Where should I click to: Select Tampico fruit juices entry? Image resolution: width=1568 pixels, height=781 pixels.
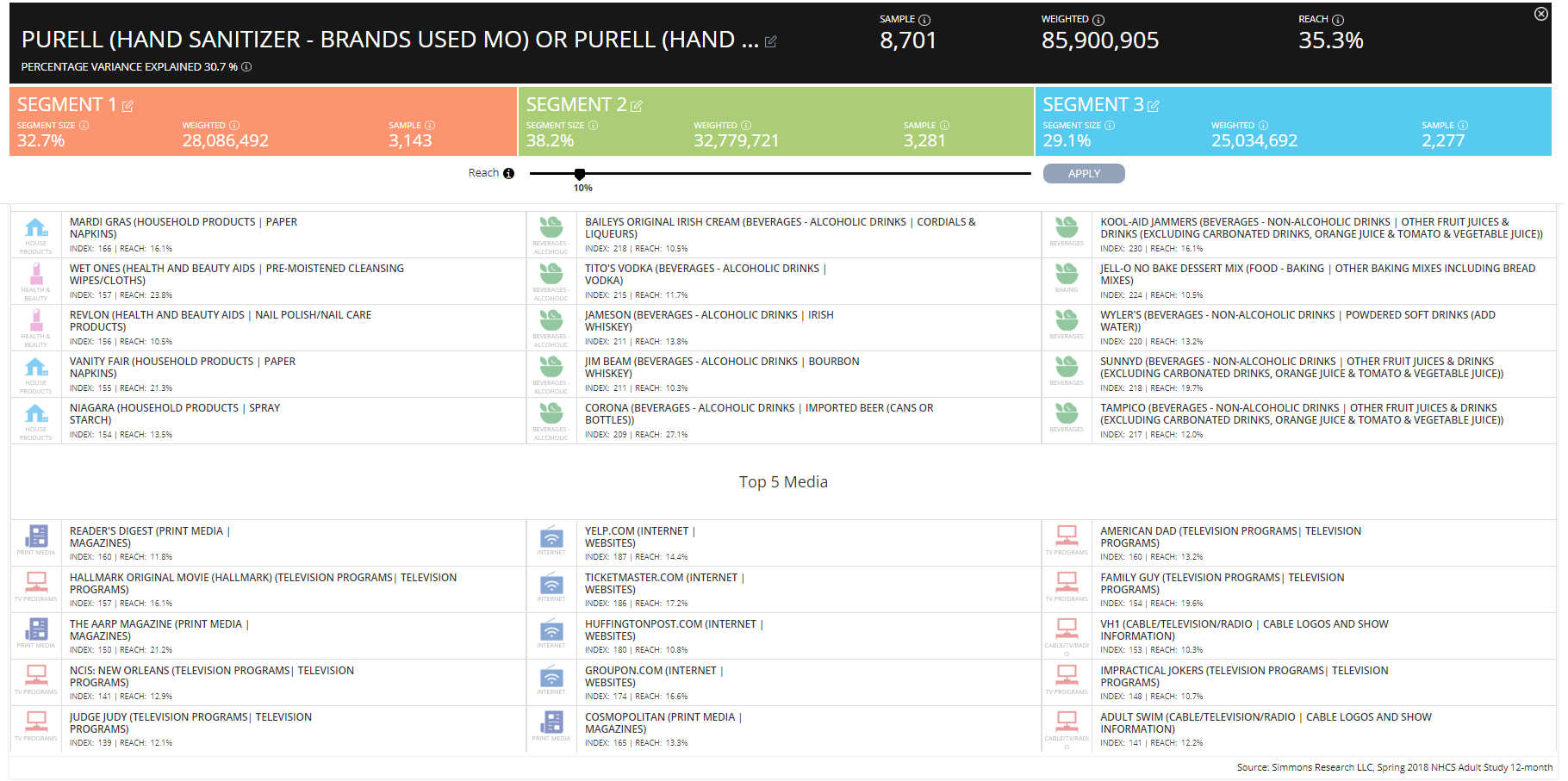click(x=1298, y=421)
